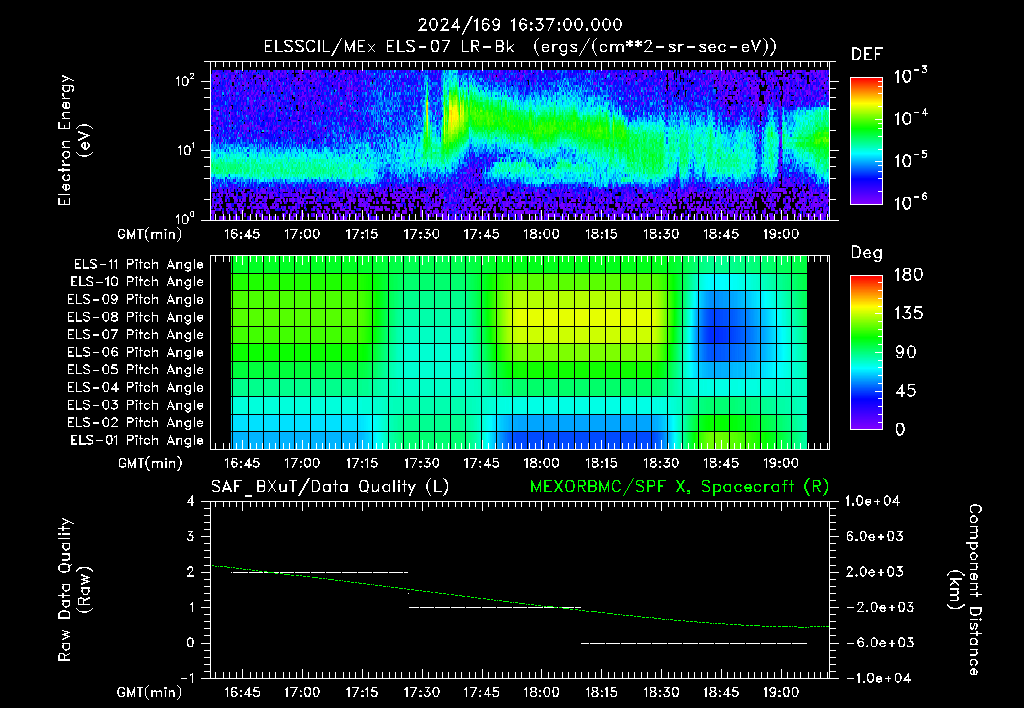Click the white data quality line at level 0
1024x708 pixels.
tap(694, 643)
